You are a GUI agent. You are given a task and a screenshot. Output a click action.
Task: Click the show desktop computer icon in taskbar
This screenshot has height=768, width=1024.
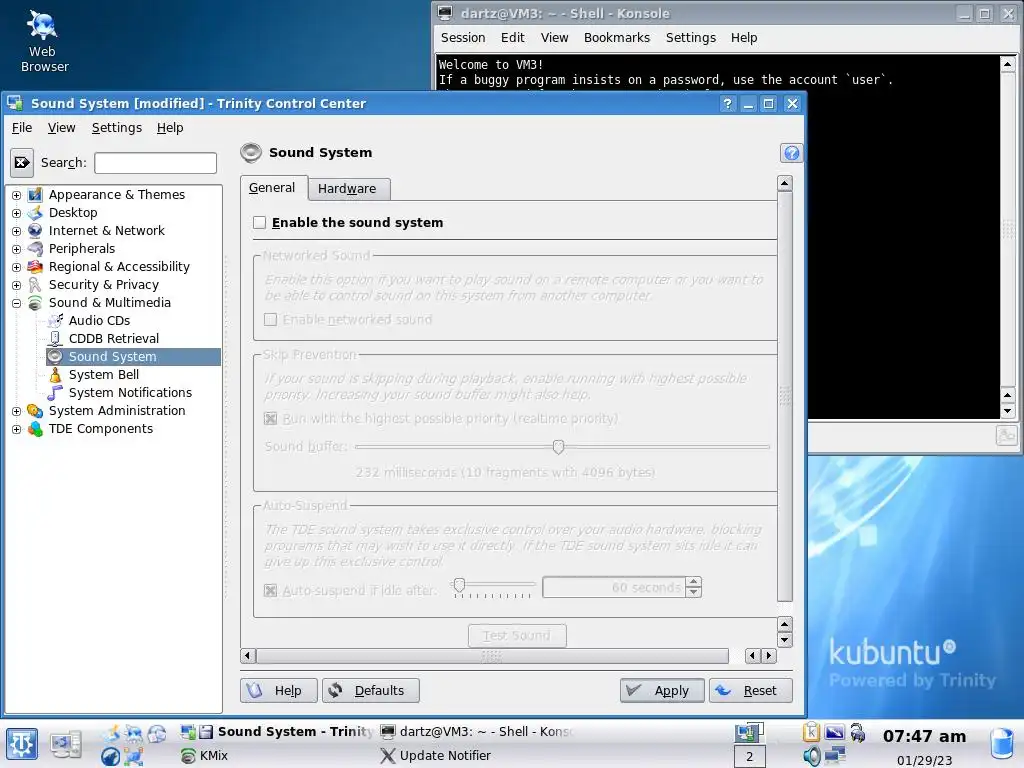point(66,744)
